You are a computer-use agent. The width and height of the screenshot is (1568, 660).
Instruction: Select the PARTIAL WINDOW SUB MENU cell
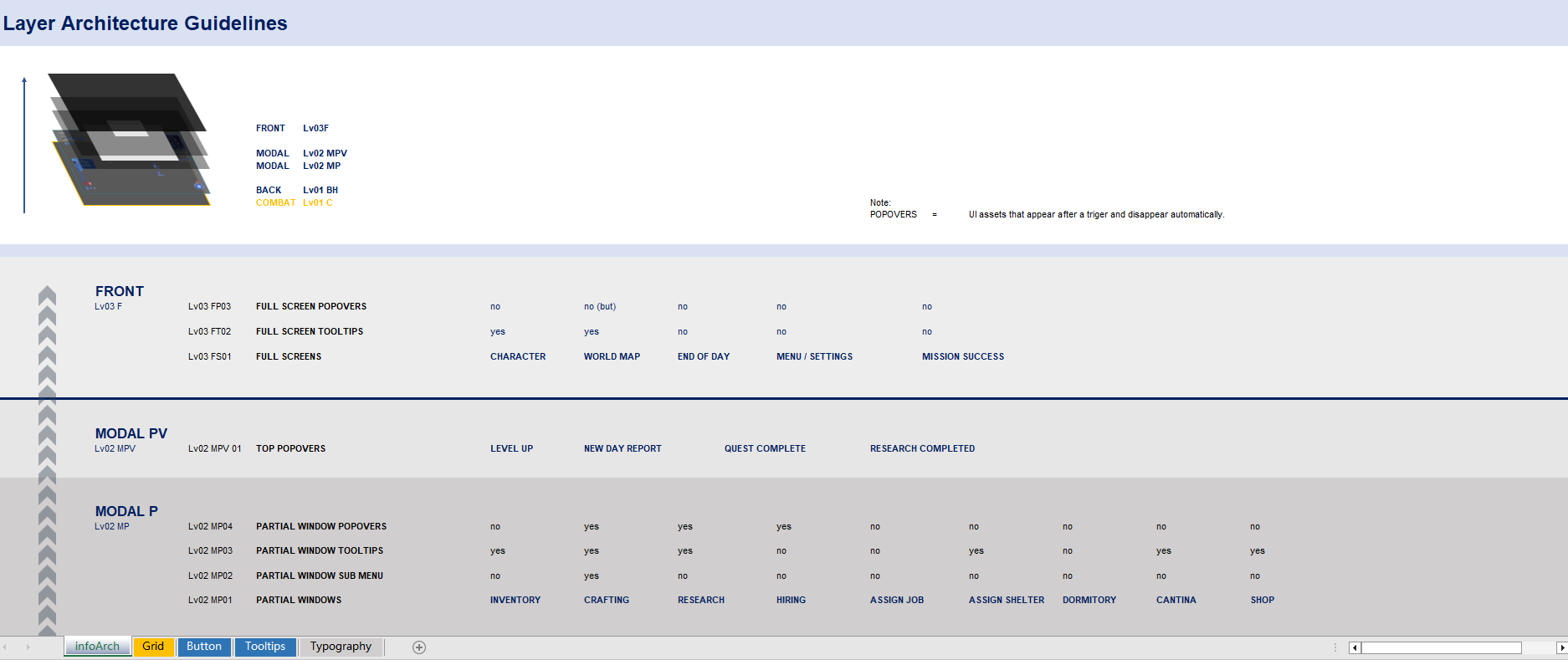pyautogui.click(x=320, y=576)
